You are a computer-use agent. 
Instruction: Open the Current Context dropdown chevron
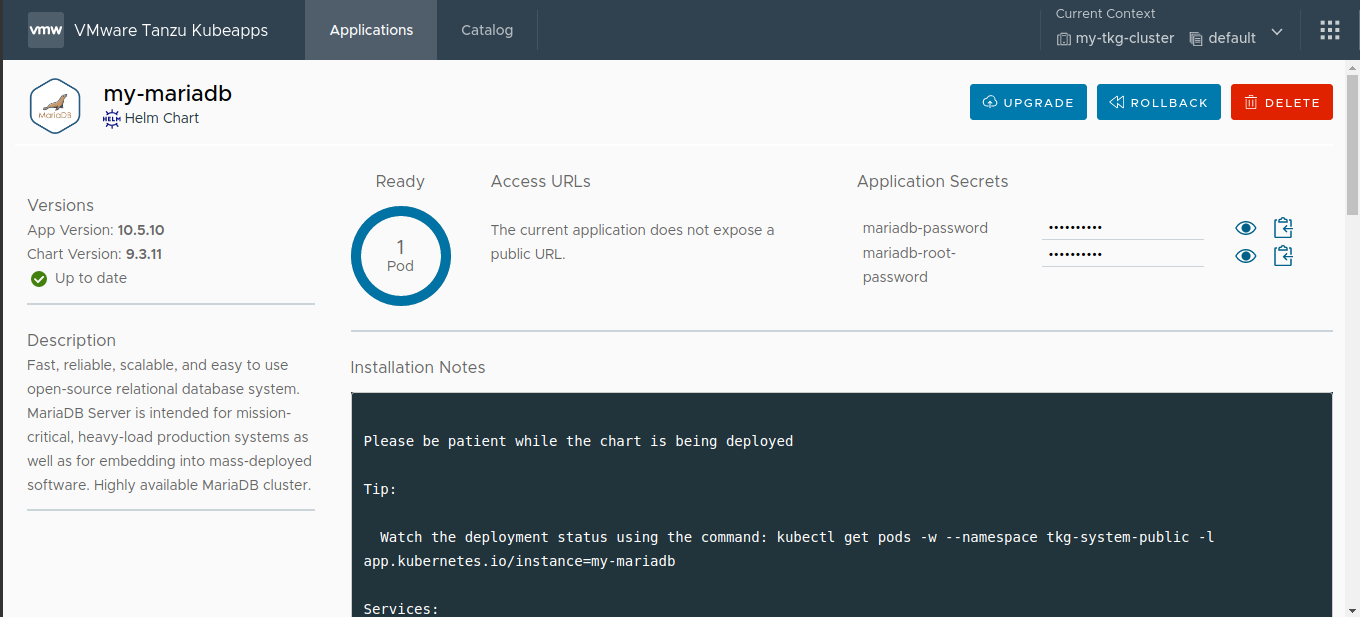(1277, 31)
